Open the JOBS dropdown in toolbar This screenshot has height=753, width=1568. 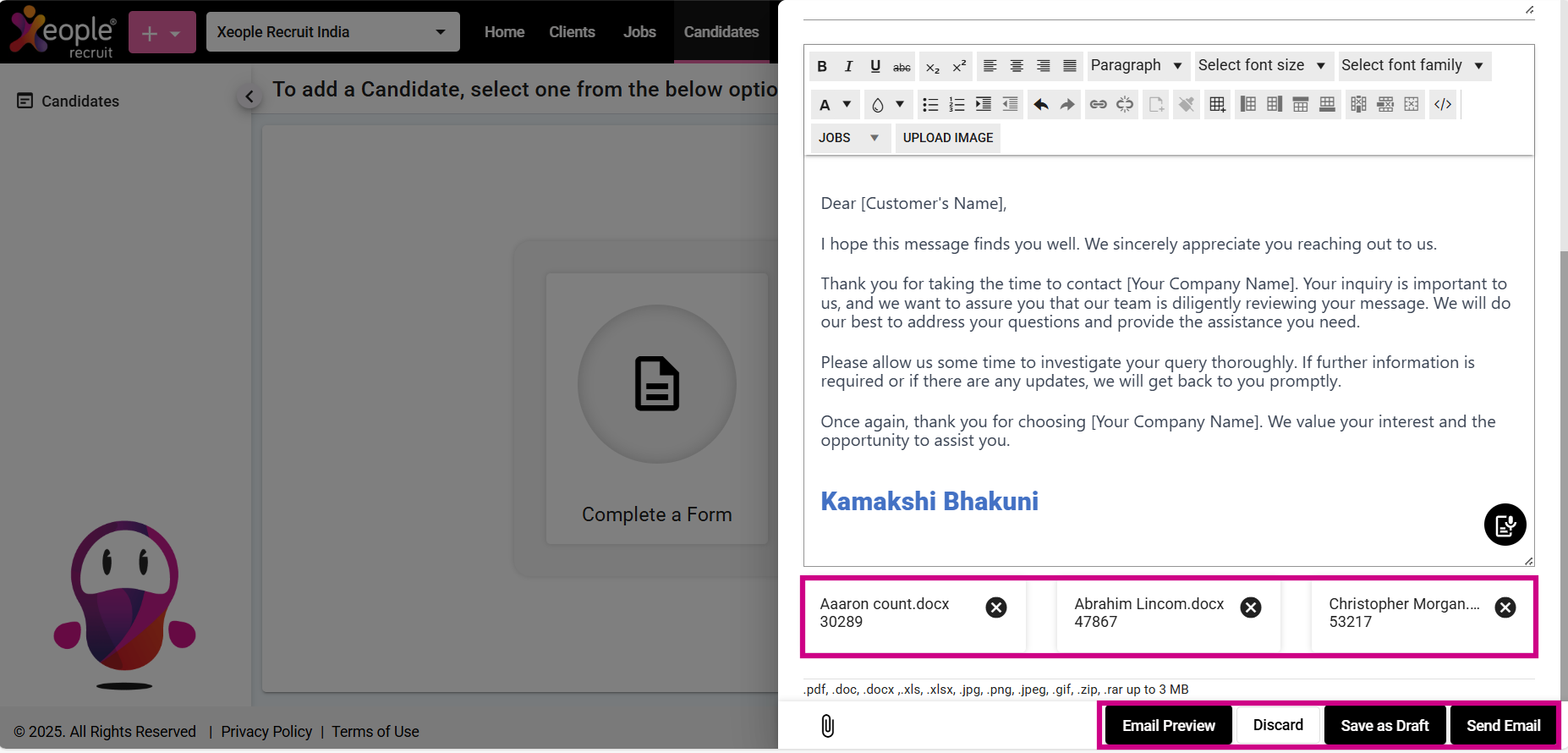pos(849,138)
